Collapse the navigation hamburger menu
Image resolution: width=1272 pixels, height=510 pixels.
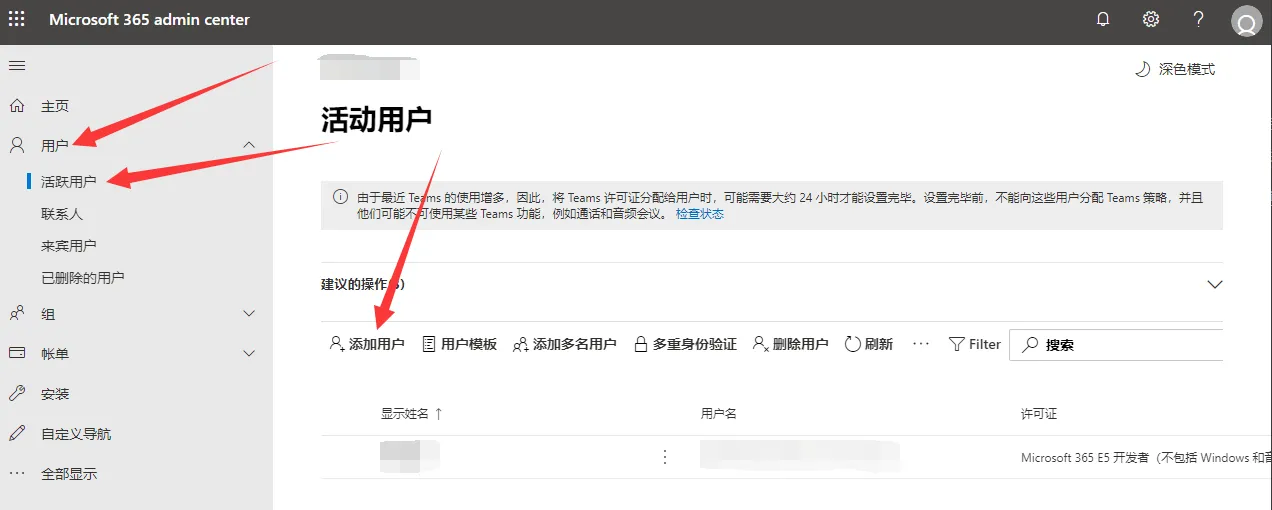point(17,65)
